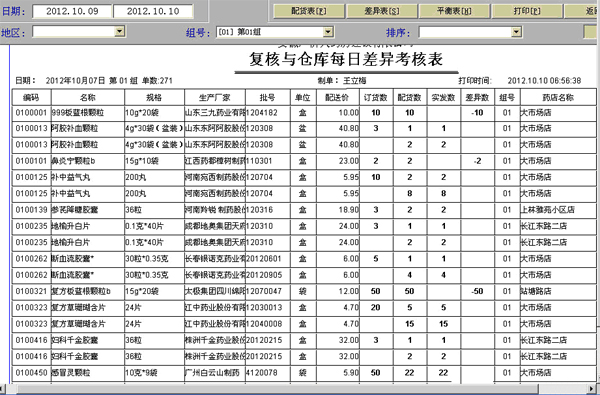Click batch number 4120078

point(261,372)
